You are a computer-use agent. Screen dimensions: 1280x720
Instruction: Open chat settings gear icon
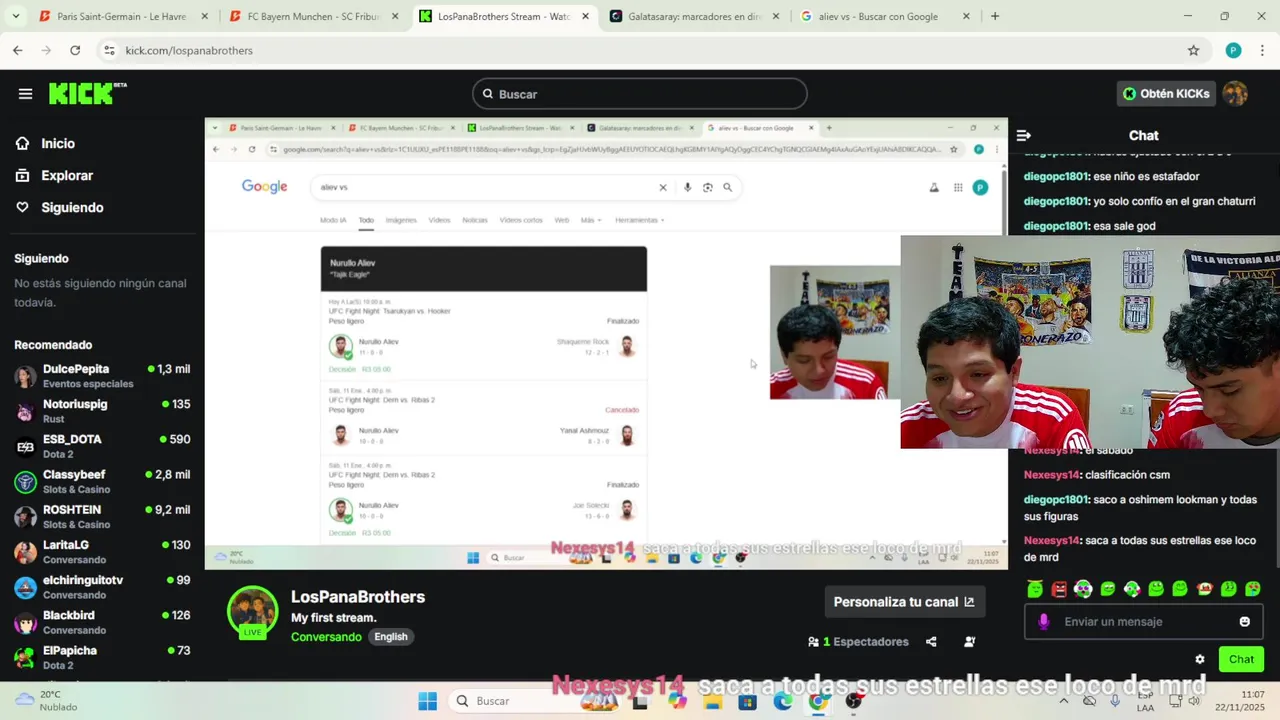click(x=1200, y=659)
